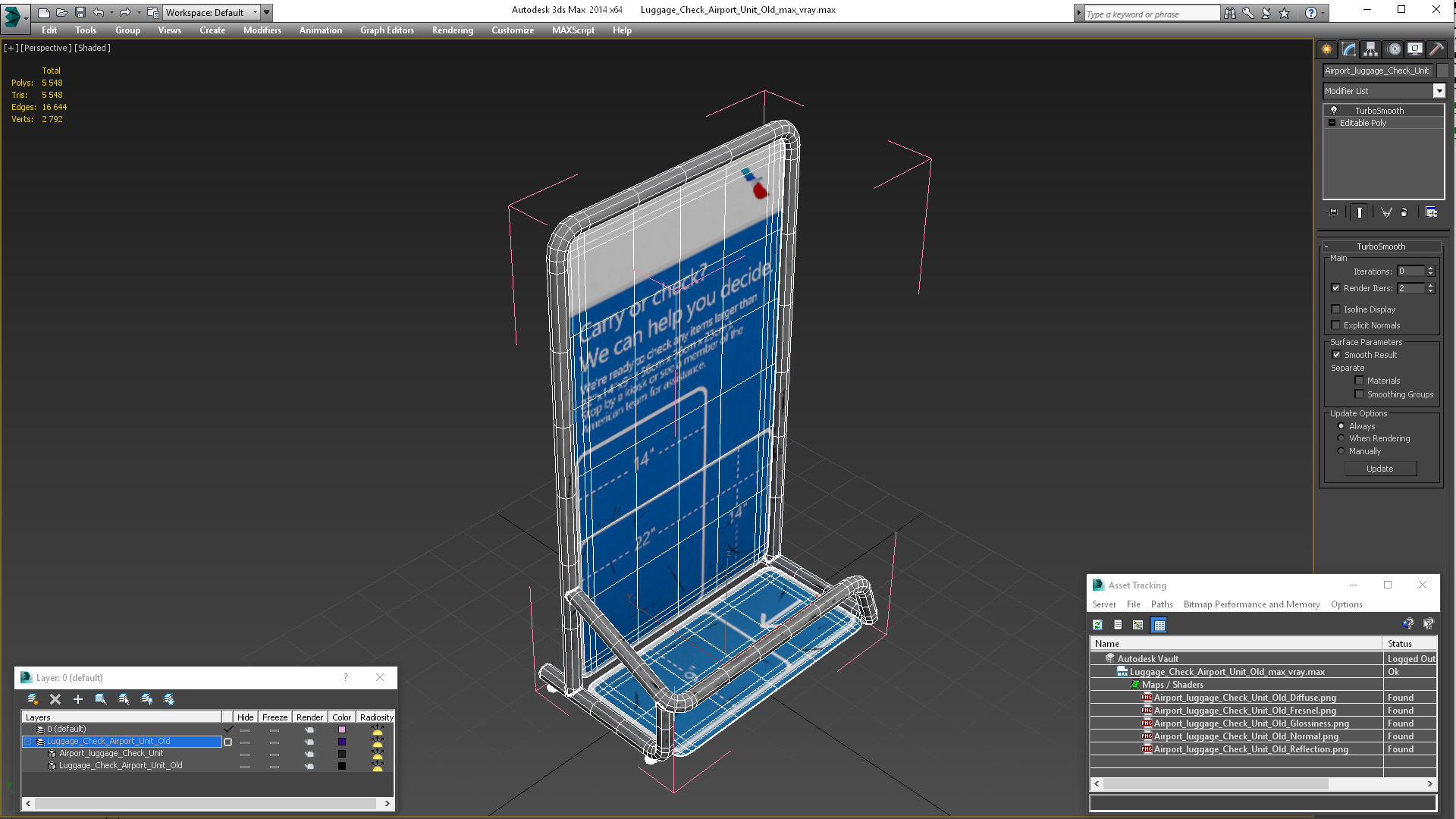Remove modifier from the stack icon
This screenshot has width=1456, height=819.
click(x=1404, y=212)
